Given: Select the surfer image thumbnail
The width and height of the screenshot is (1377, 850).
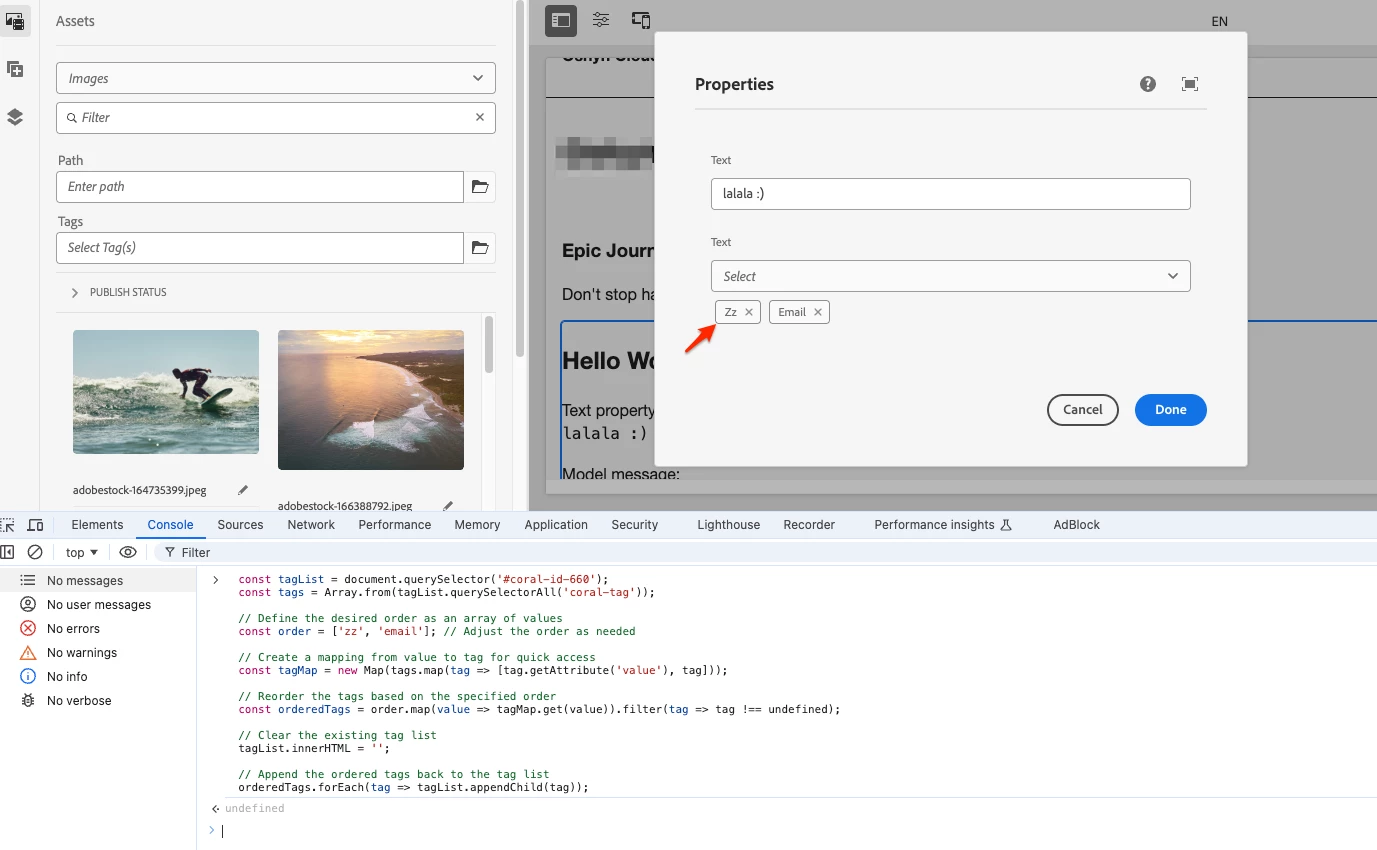Looking at the screenshot, I should click(x=166, y=392).
